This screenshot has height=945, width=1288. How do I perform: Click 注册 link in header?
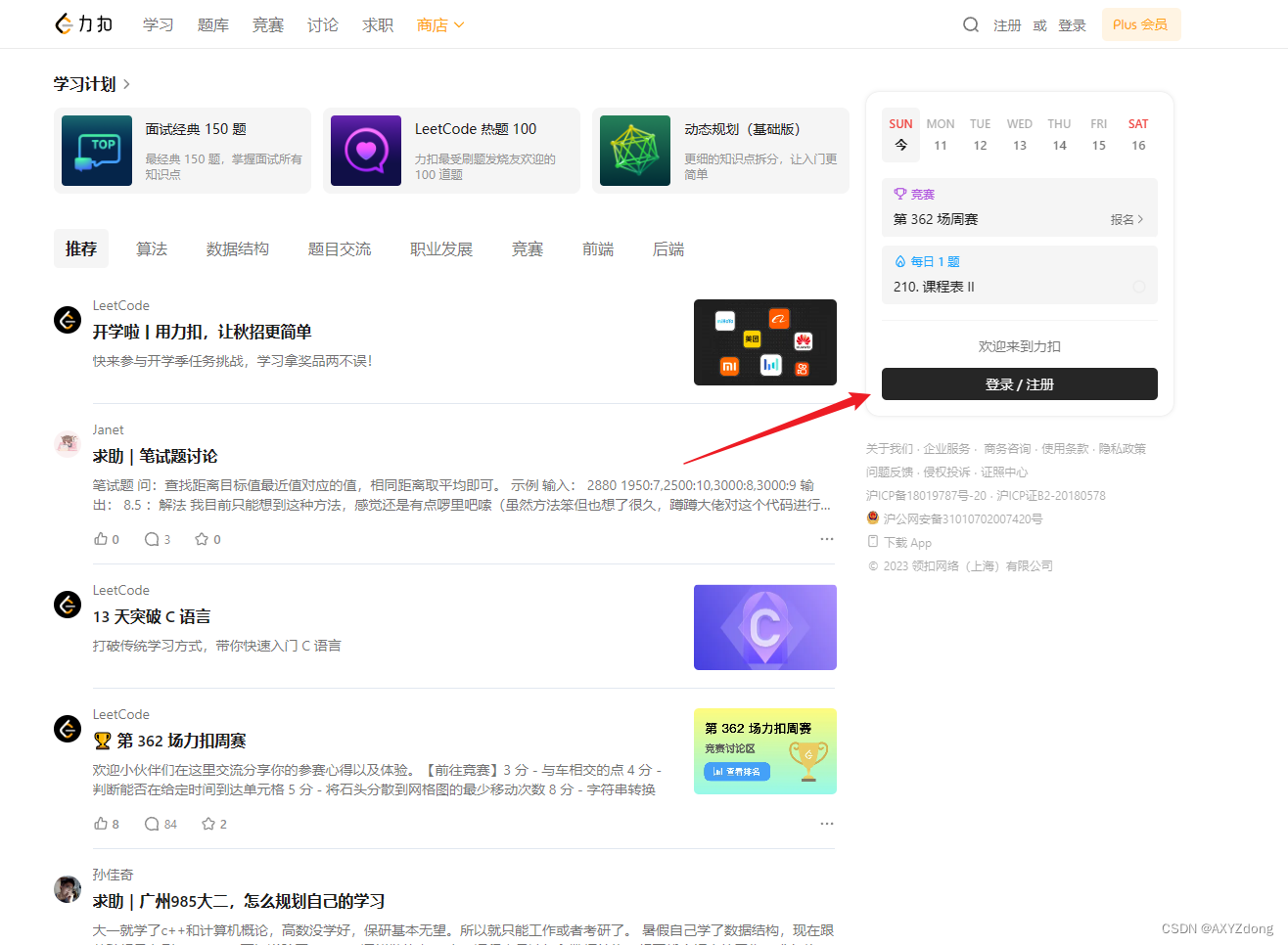tap(1007, 25)
